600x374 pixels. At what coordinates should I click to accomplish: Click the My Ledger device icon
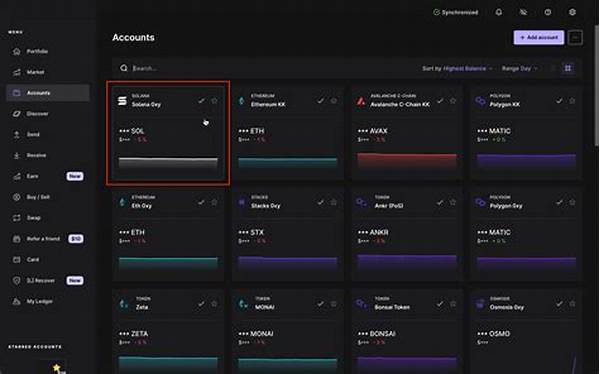pyautogui.click(x=16, y=301)
